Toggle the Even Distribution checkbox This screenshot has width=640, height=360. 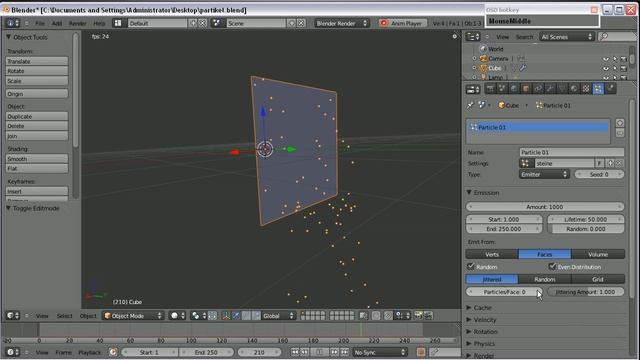pos(552,267)
